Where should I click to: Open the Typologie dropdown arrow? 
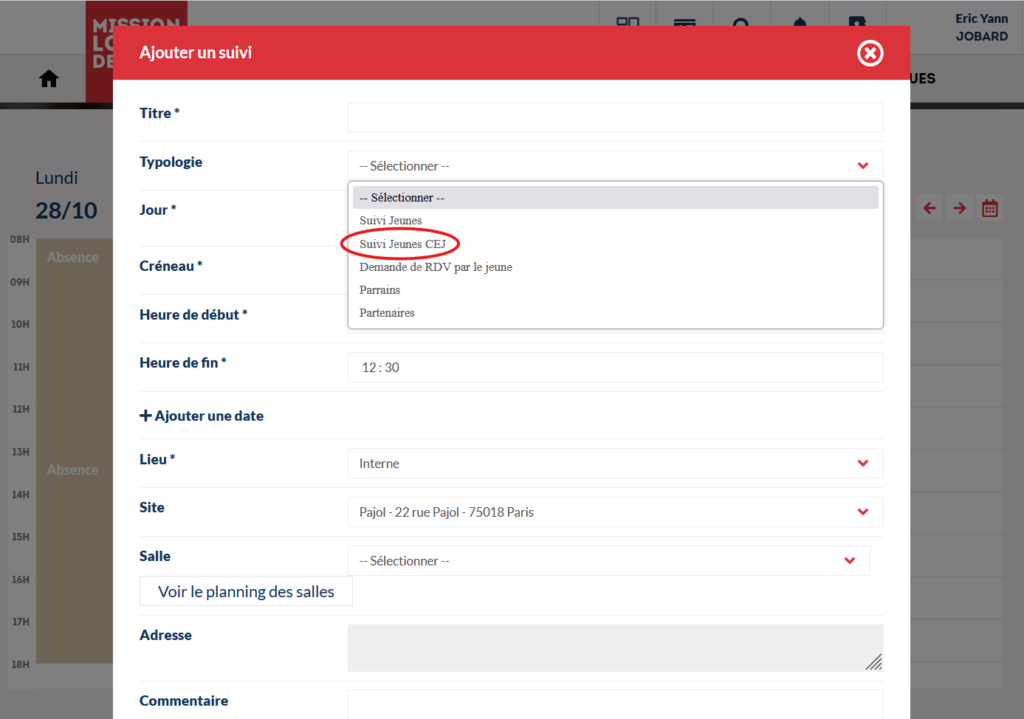(863, 166)
